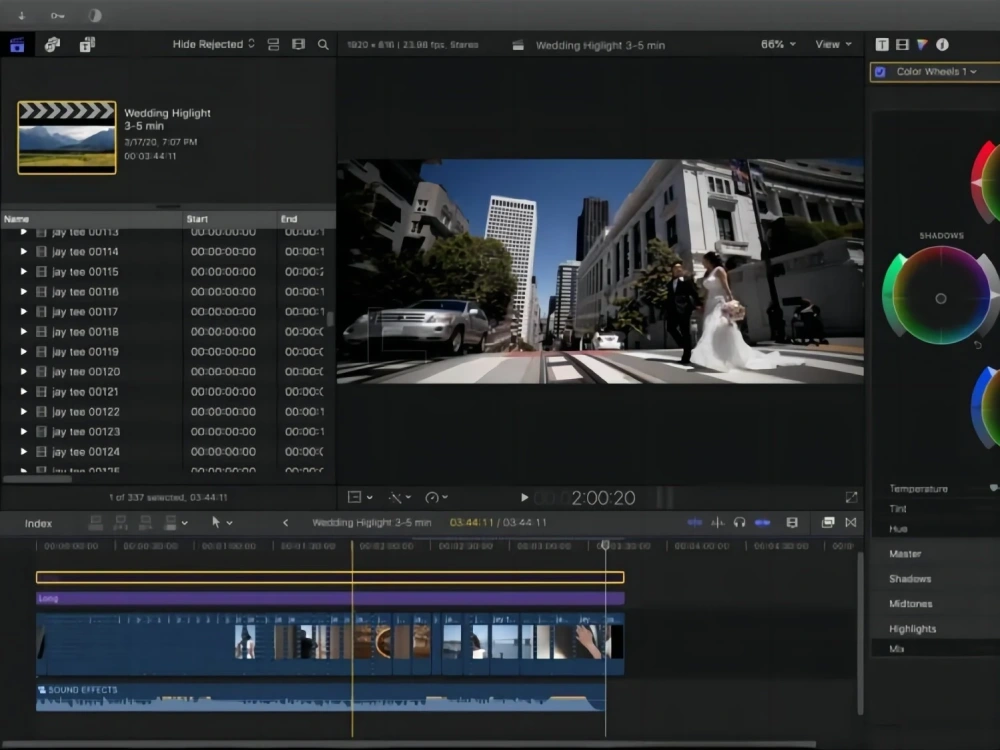
Task: Open the Color inspector triangle icon
Action: click(x=922, y=44)
